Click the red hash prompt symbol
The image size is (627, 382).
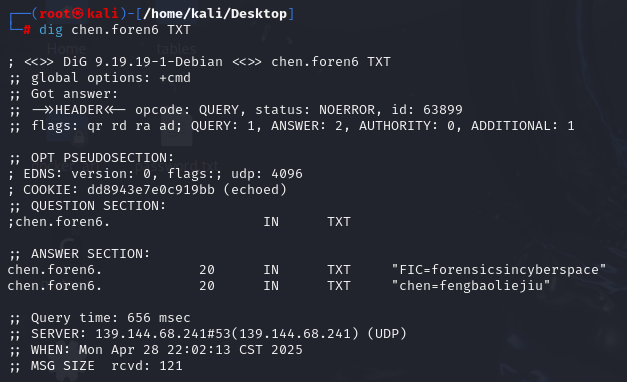click(27, 30)
